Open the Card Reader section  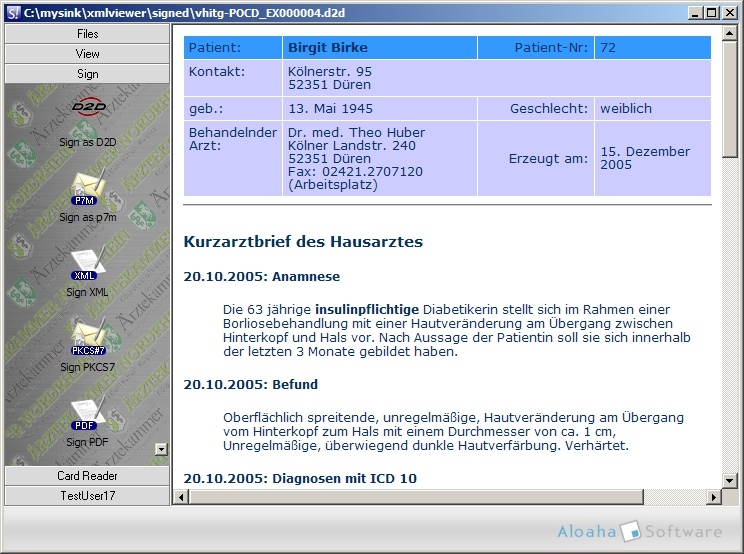88,476
